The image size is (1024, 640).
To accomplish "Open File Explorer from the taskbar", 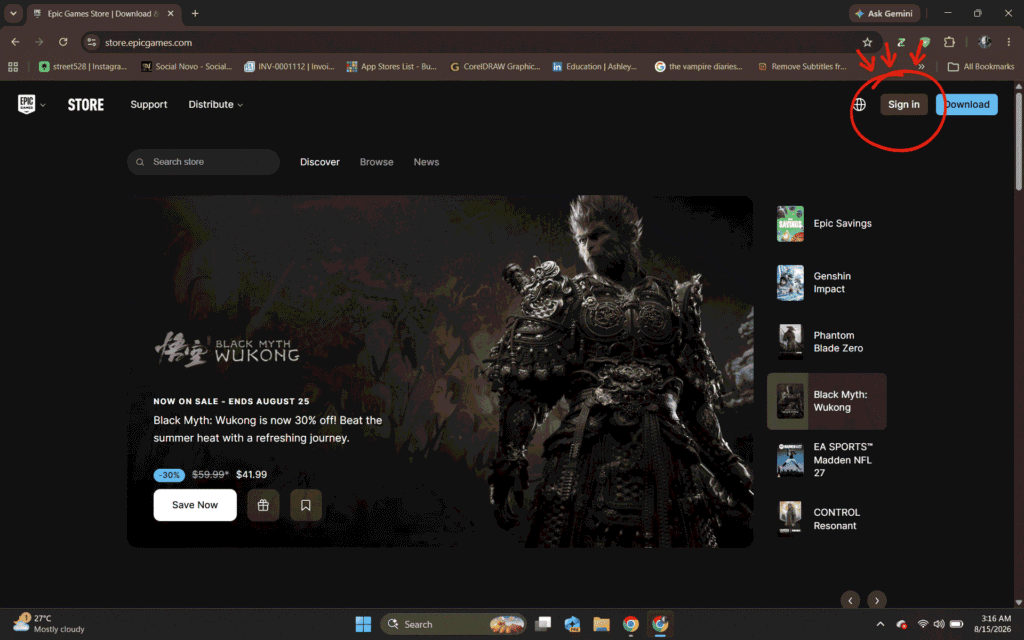I will pos(601,624).
